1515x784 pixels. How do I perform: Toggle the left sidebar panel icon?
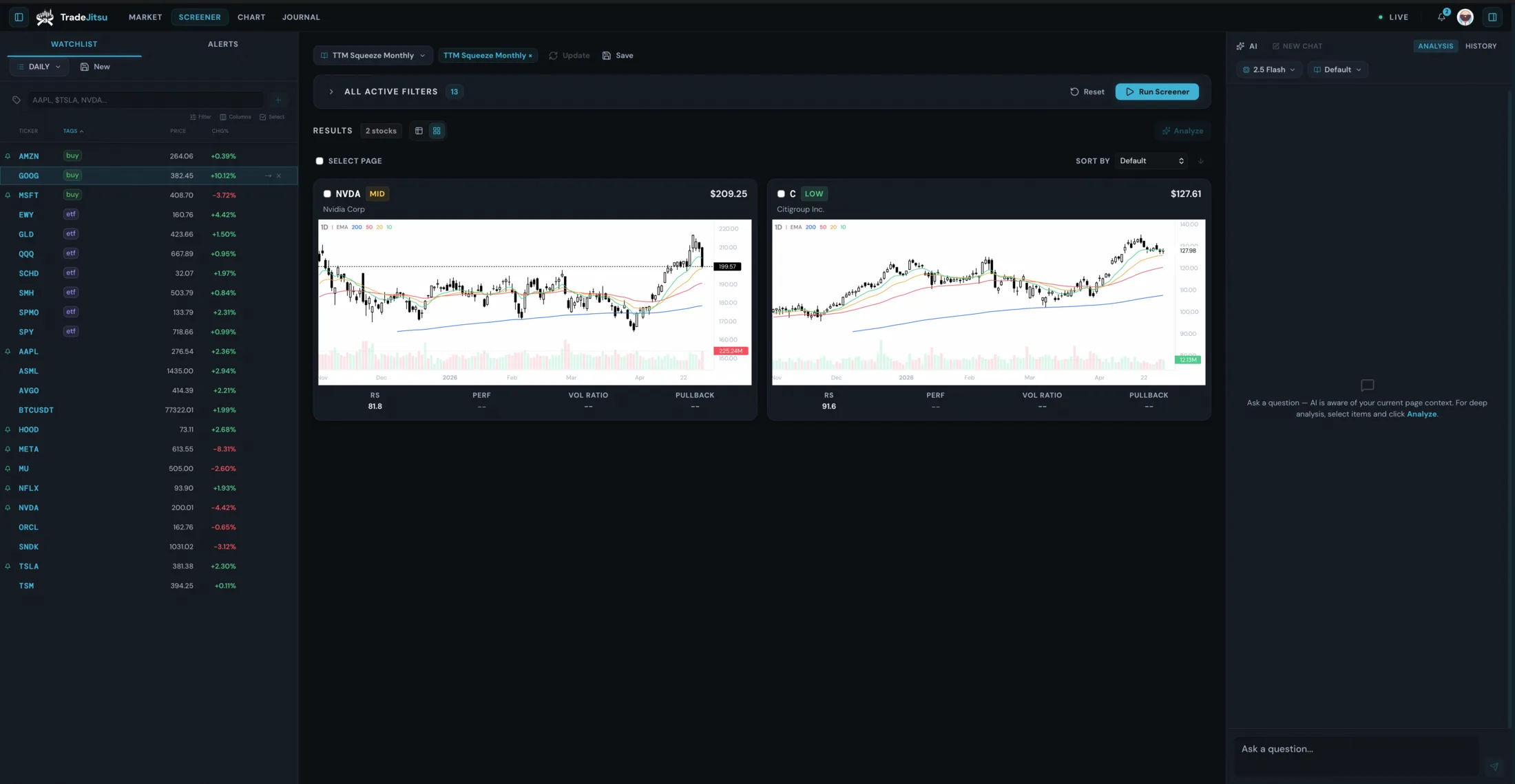[x=19, y=17]
